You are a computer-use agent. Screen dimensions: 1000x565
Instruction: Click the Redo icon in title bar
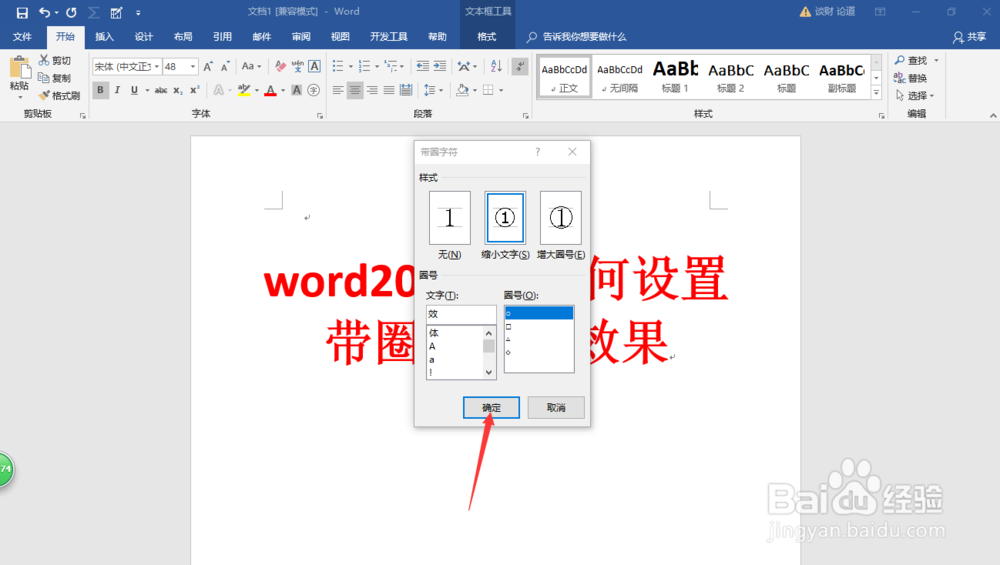71,12
